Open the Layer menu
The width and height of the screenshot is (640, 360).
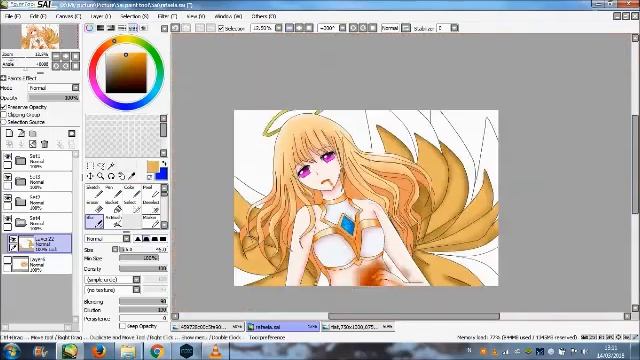pos(100,16)
